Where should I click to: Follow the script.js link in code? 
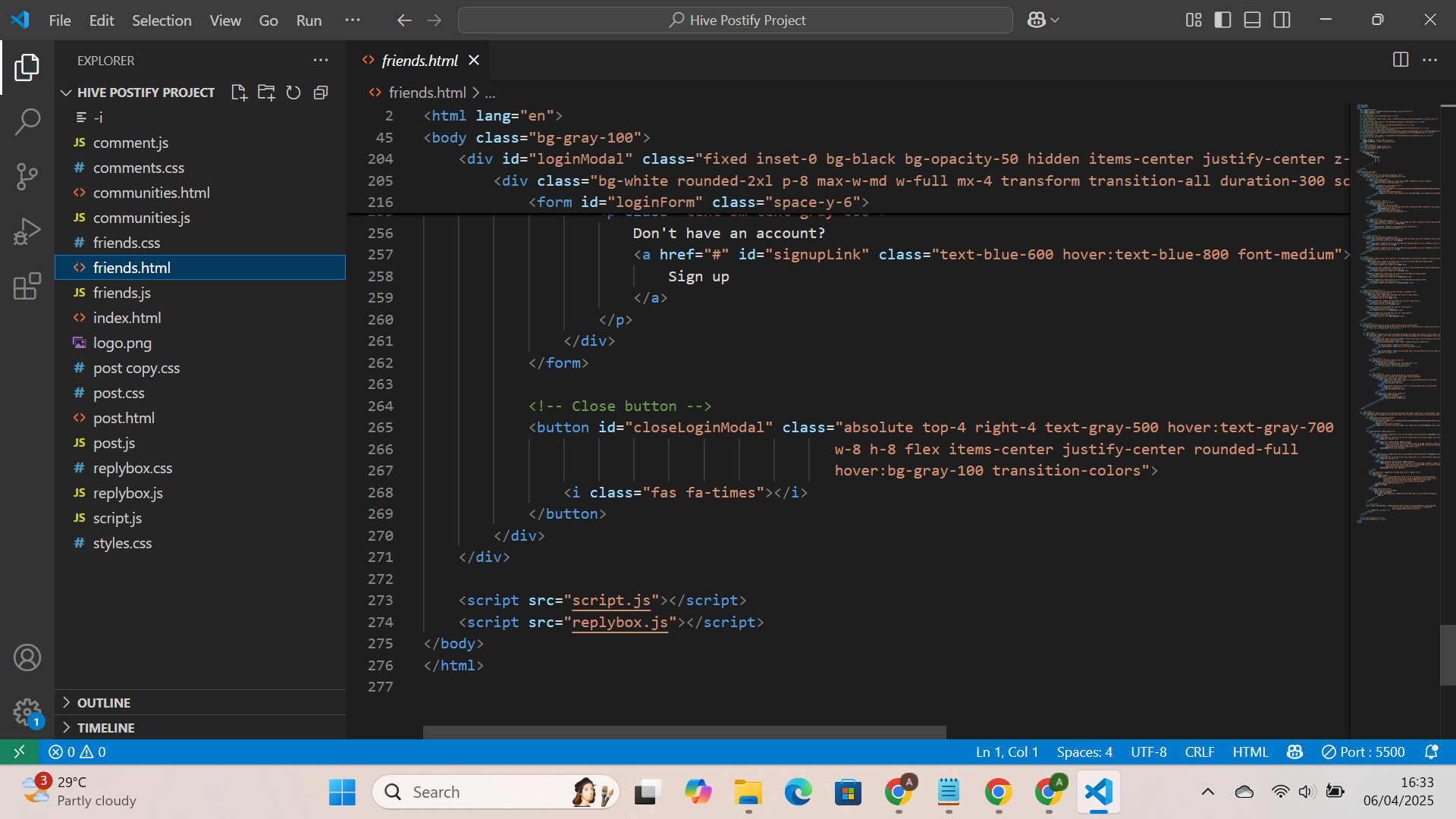[x=611, y=600]
